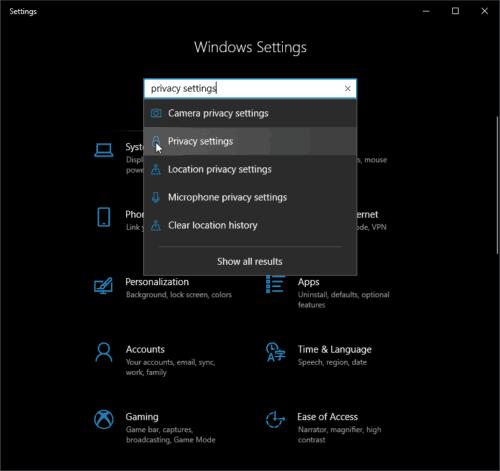Click the Ease of Access icon
The width and height of the screenshot is (500, 471).
[x=276, y=420]
